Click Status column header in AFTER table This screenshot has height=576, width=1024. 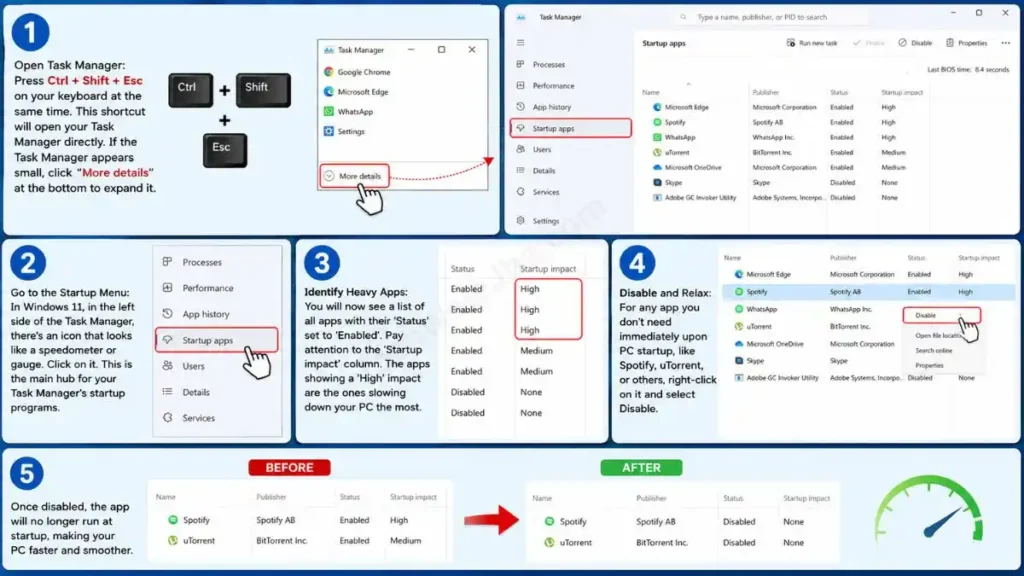click(x=733, y=498)
